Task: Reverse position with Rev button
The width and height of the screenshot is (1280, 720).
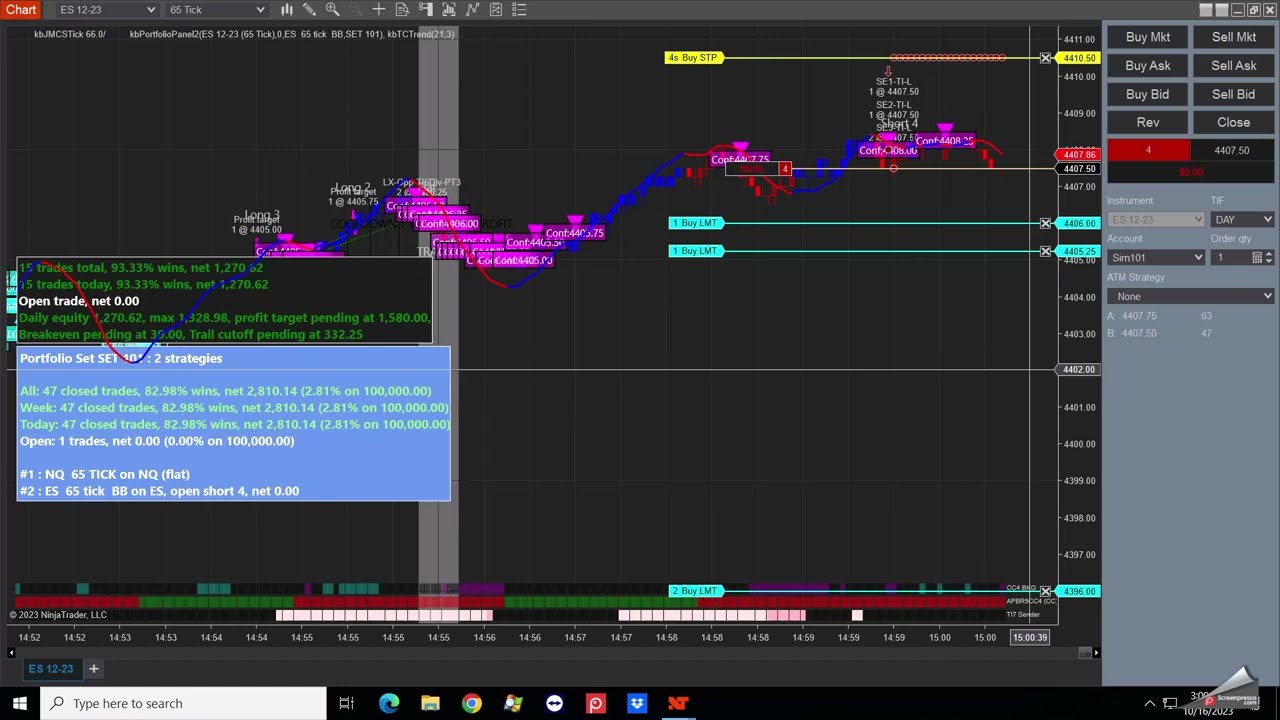Action: tap(1148, 122)
